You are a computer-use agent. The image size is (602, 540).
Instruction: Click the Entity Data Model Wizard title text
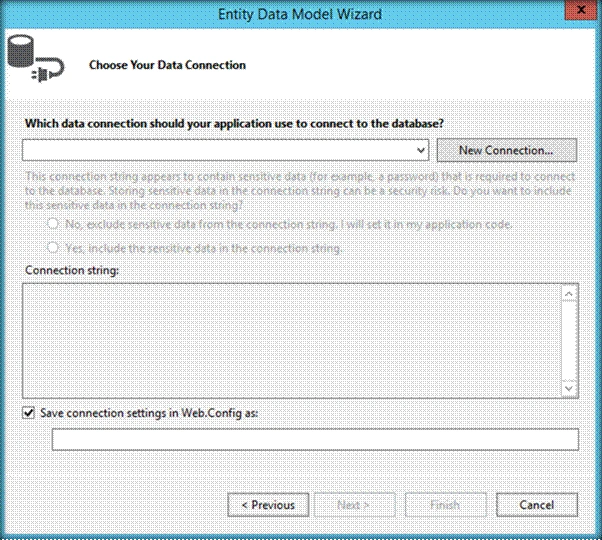pos(300,14)
